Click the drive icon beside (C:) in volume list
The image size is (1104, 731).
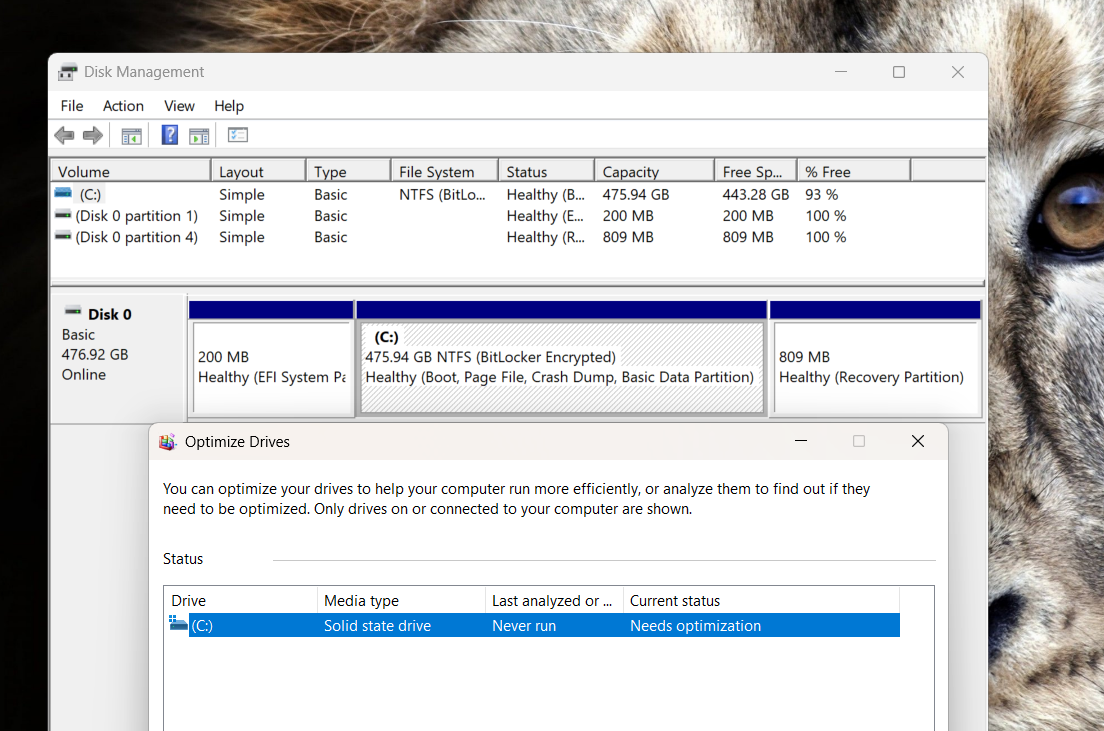[x=63, y=193]
